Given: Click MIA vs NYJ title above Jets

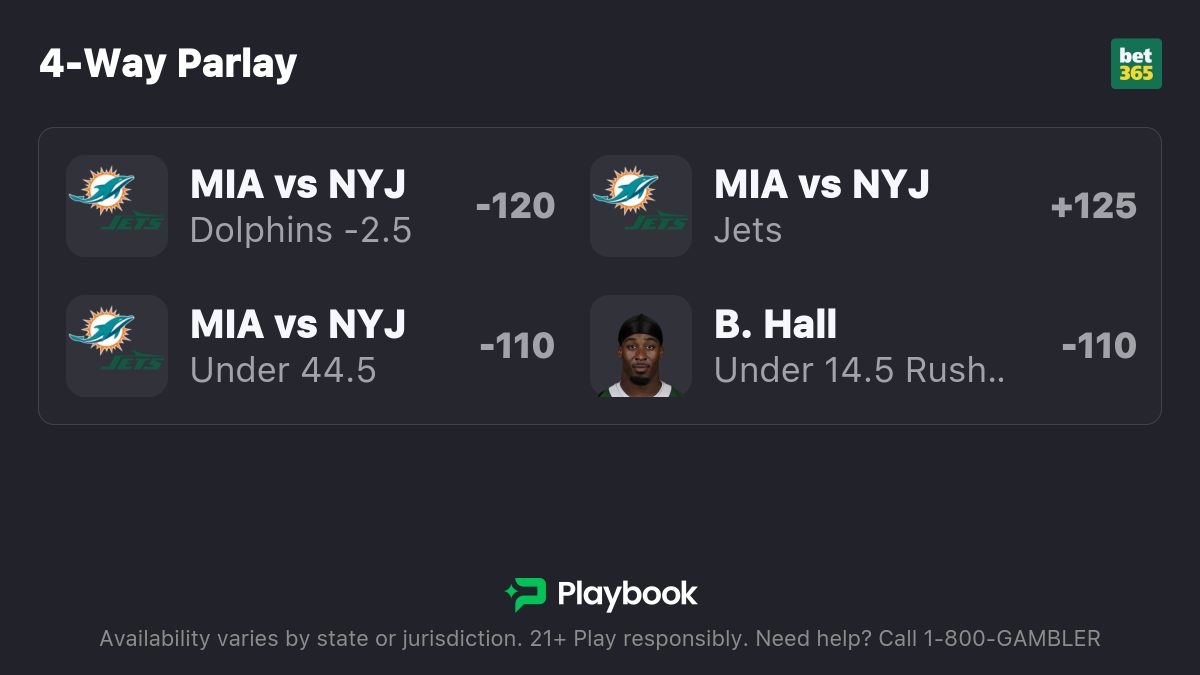Looking at the screenshot, I should (x=822, y=184).
